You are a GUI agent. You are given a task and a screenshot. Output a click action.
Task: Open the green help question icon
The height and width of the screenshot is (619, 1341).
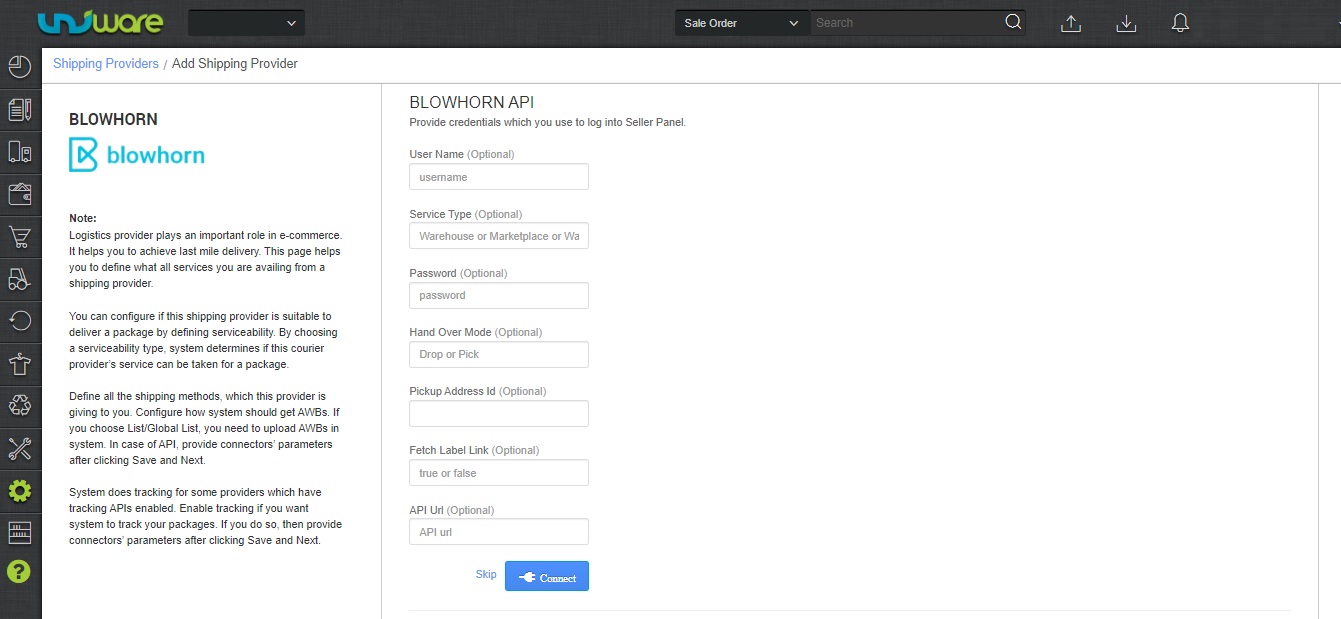(20, 573)
